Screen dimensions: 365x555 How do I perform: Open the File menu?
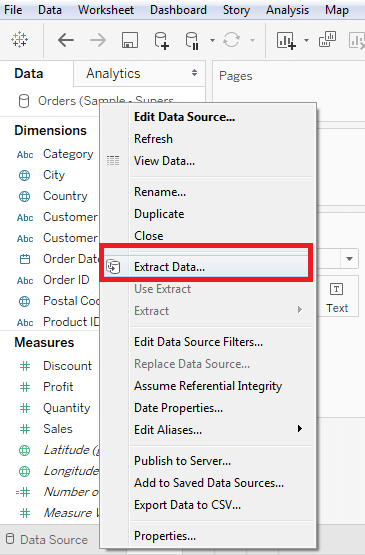[x=13, y=10]
